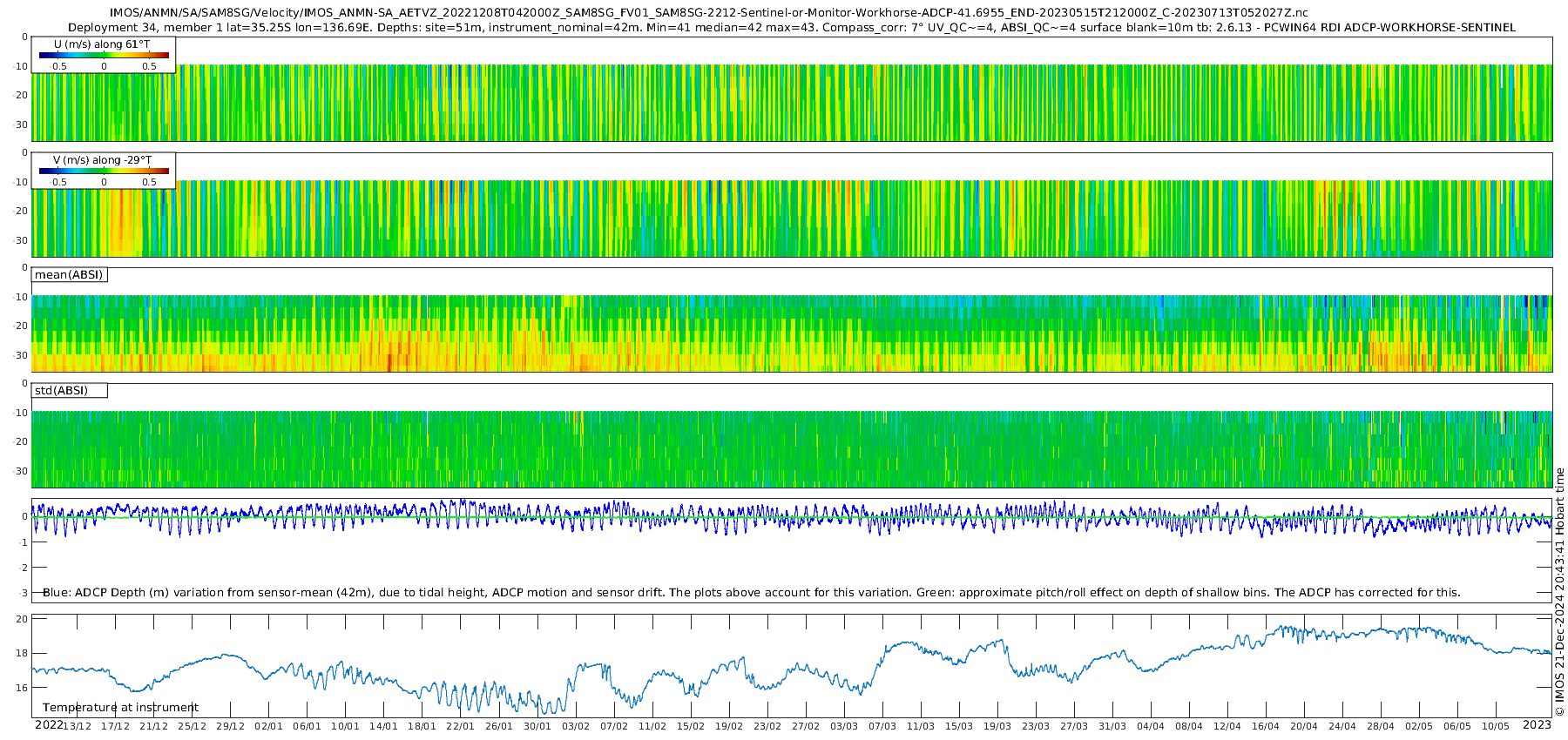Select the 07/03 date tick label

882,727
